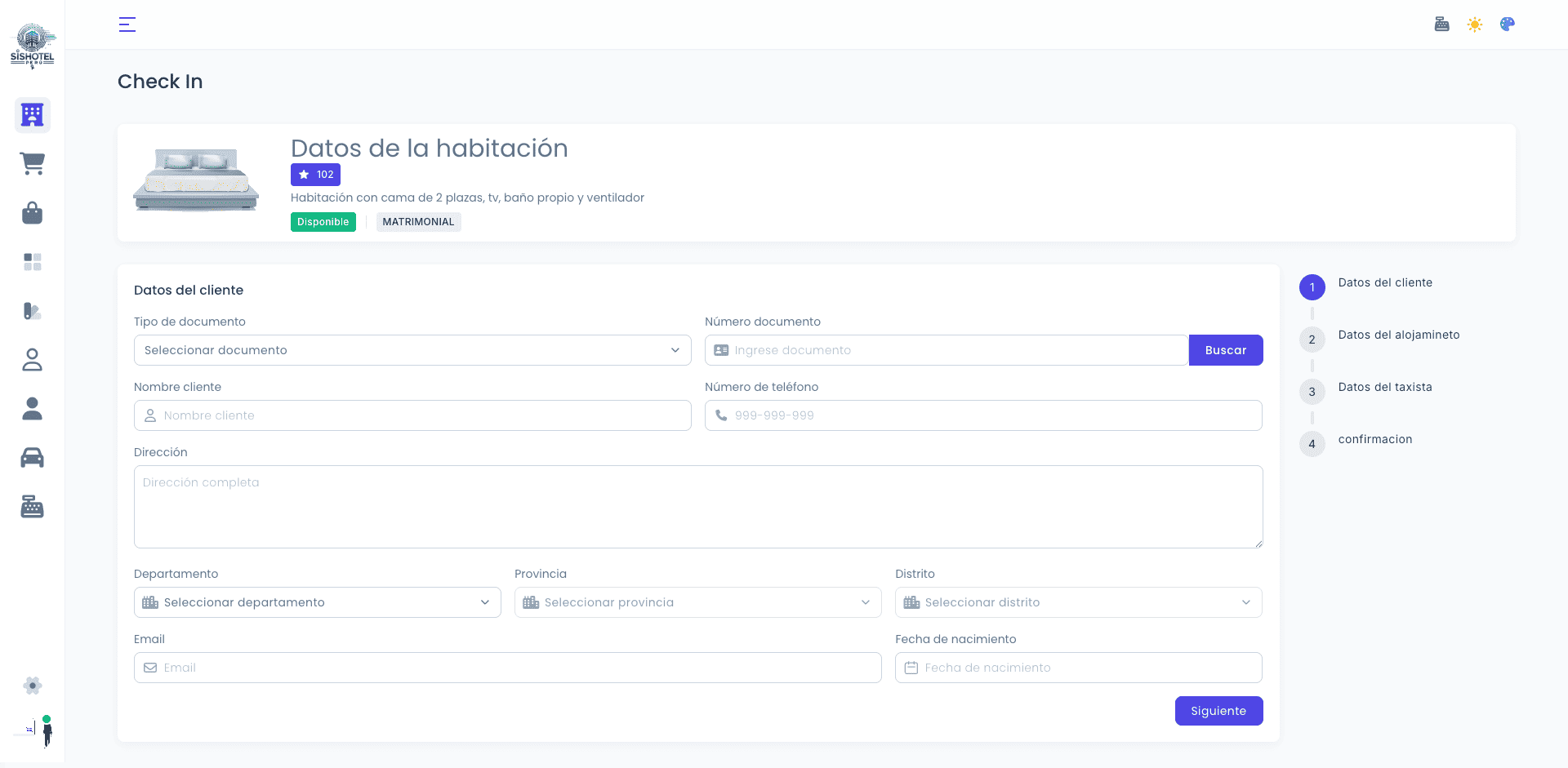Screen dimensions: 1568x768
Task: Expand the Seleccionar distrito dropdown
Action: [1078, 602]
